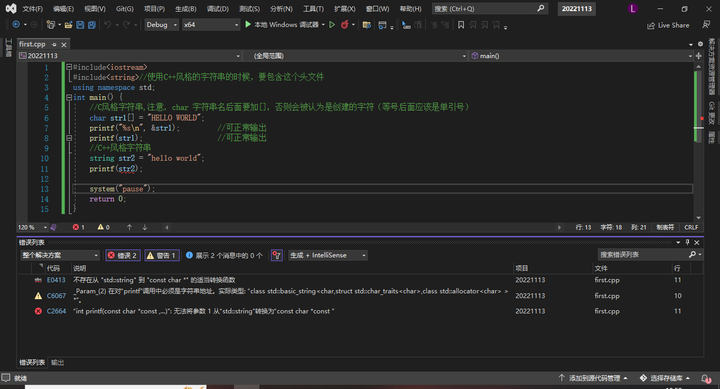Click the hot reload flame icon
The height and width of the screenshot is (389, 720).
click(x=344, y=25)
